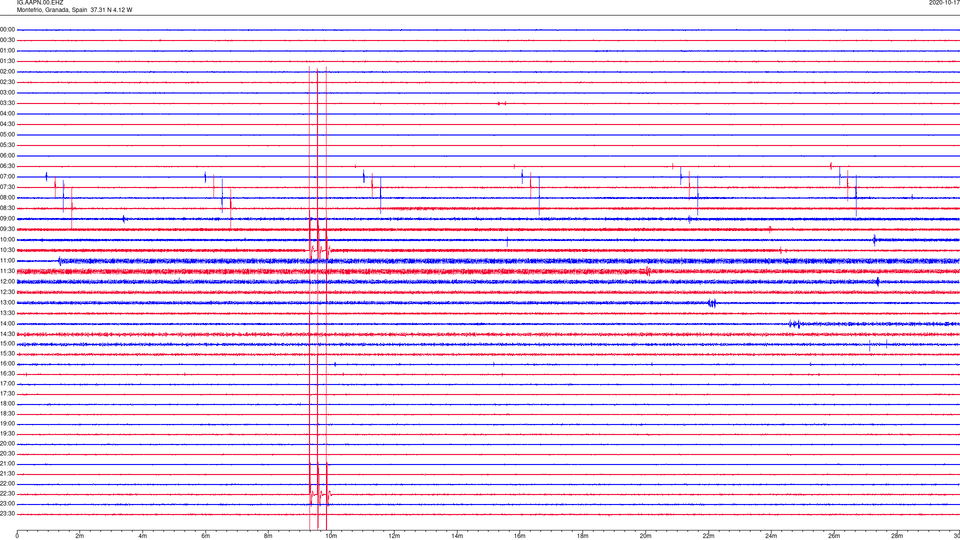Select the 11:30 row label
The image size is (960, 540).
7,271
